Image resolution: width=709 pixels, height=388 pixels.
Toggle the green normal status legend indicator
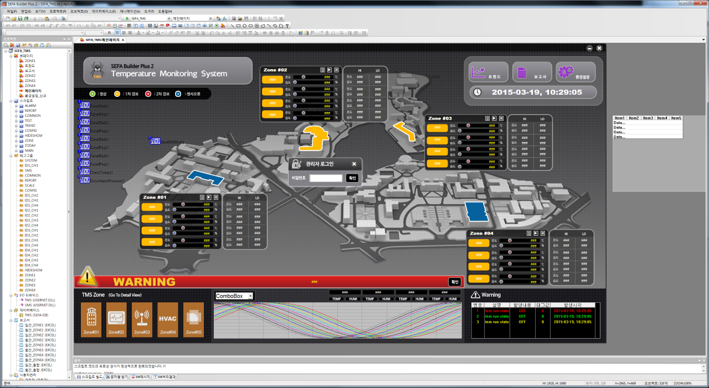(x=92, y=94)
